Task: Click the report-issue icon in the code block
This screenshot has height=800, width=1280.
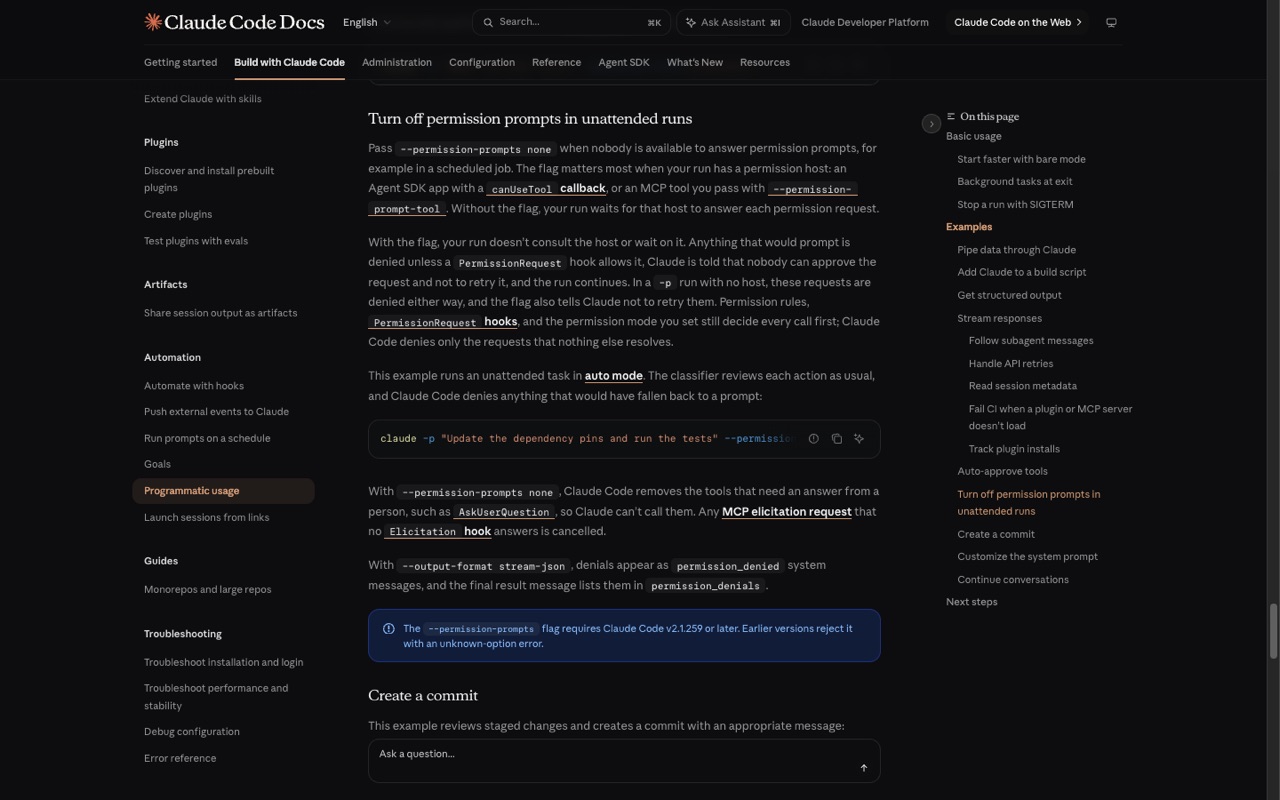Action: point(813,439)
